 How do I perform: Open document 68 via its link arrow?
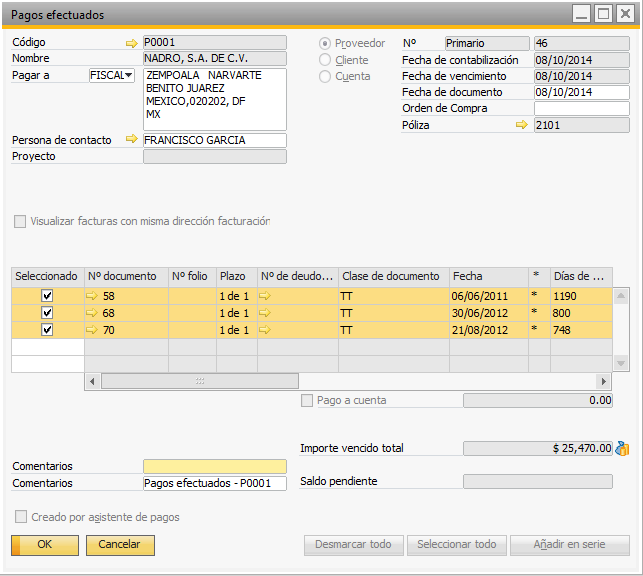[92, 313]
